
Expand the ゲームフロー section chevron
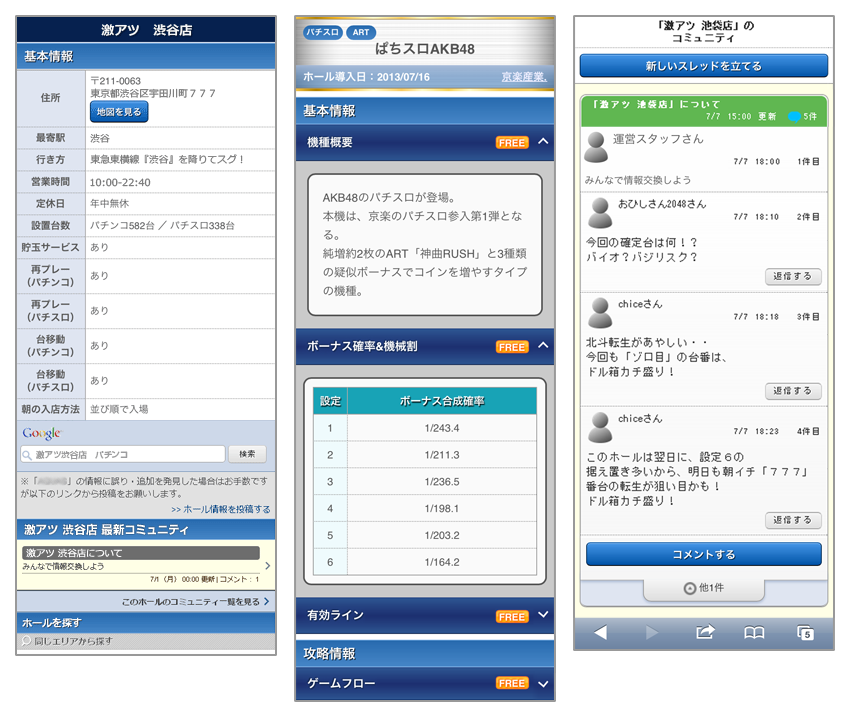(x=543, y=683)
